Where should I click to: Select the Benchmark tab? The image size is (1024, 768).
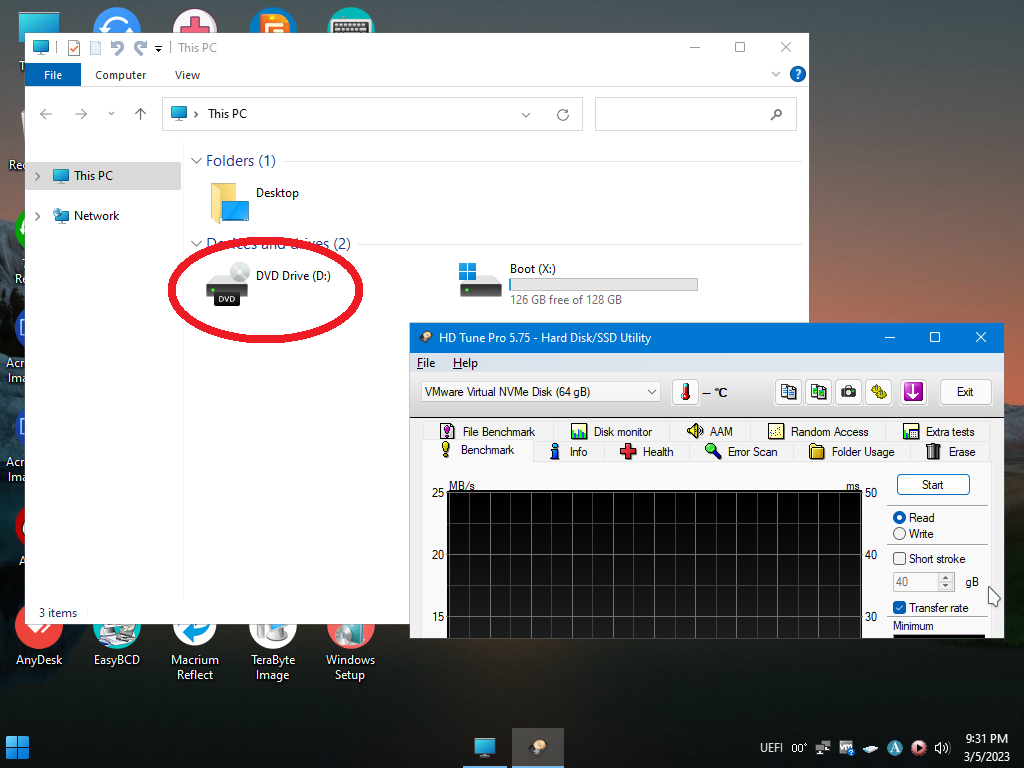pos(477,450)
